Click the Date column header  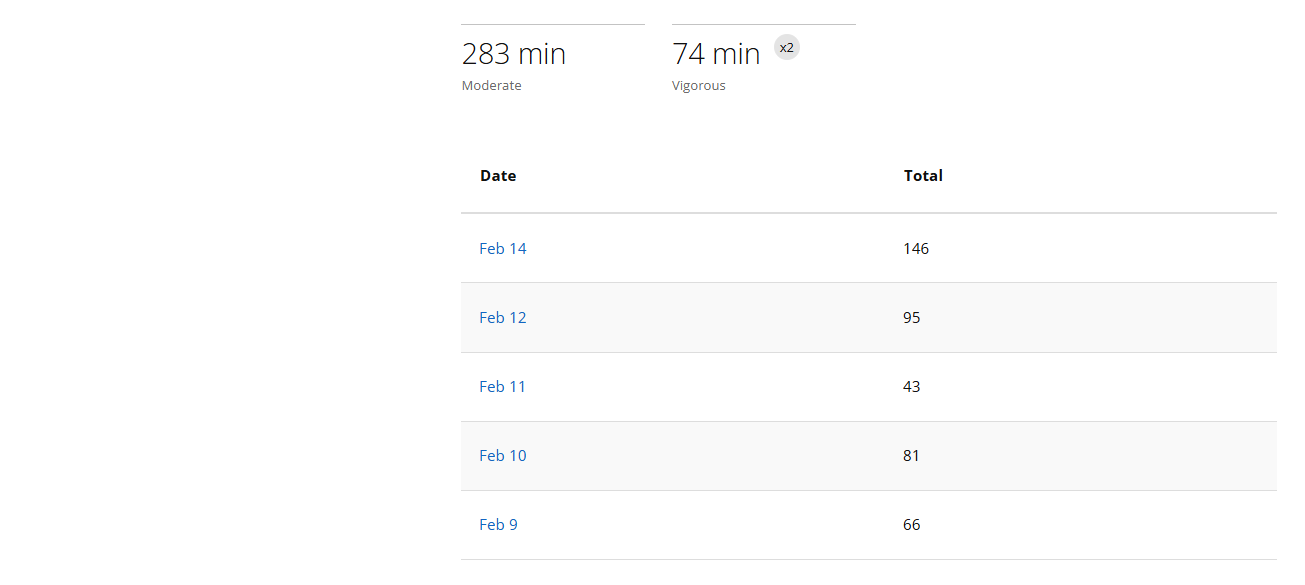click(498, 176)
